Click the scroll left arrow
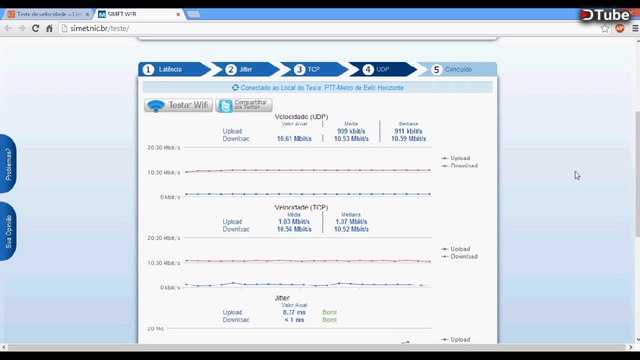This screenshot has width=640, height=360. pyautogui.click(x=4, y=347)
